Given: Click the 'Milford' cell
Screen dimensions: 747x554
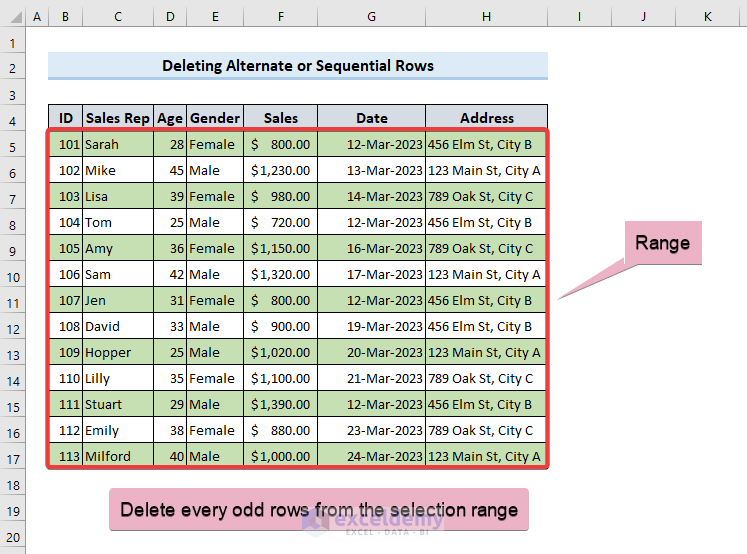Looking at the screenshot, I should 118,456.
